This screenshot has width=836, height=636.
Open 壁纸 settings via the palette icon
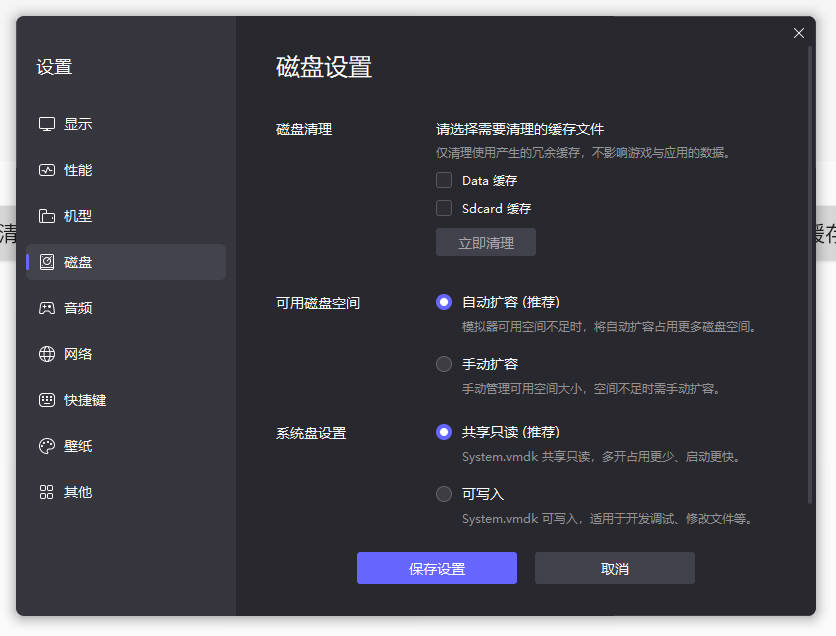click(46, 445)
